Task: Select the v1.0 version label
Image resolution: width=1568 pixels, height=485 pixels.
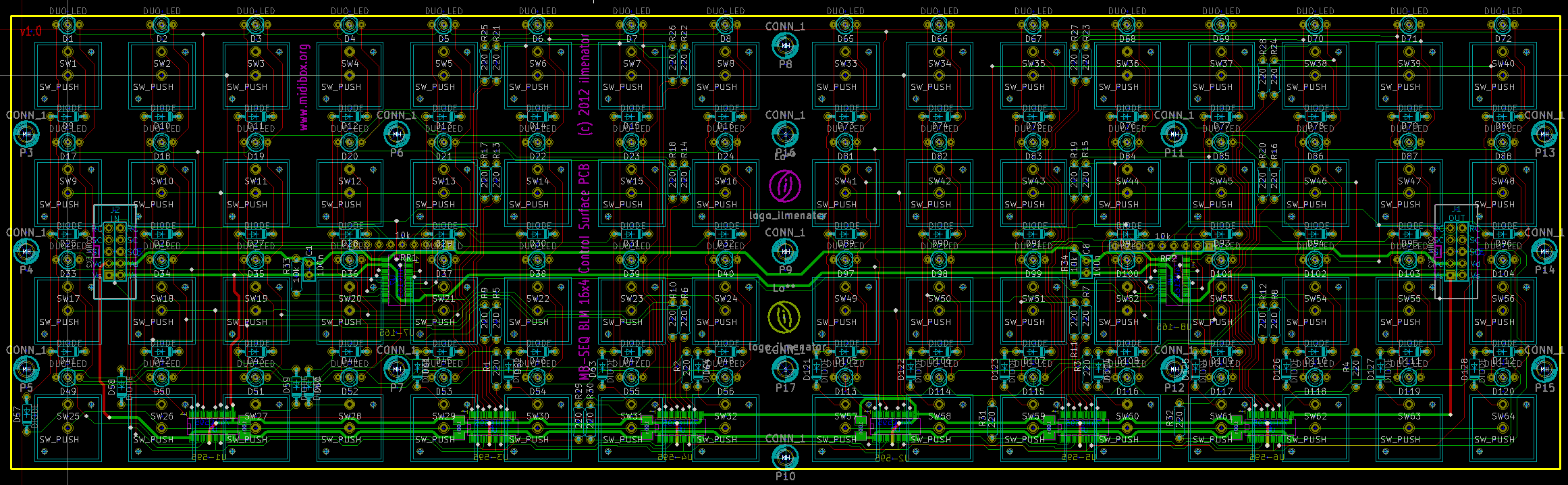Action: pyautogui.click(x=30, y=32)
